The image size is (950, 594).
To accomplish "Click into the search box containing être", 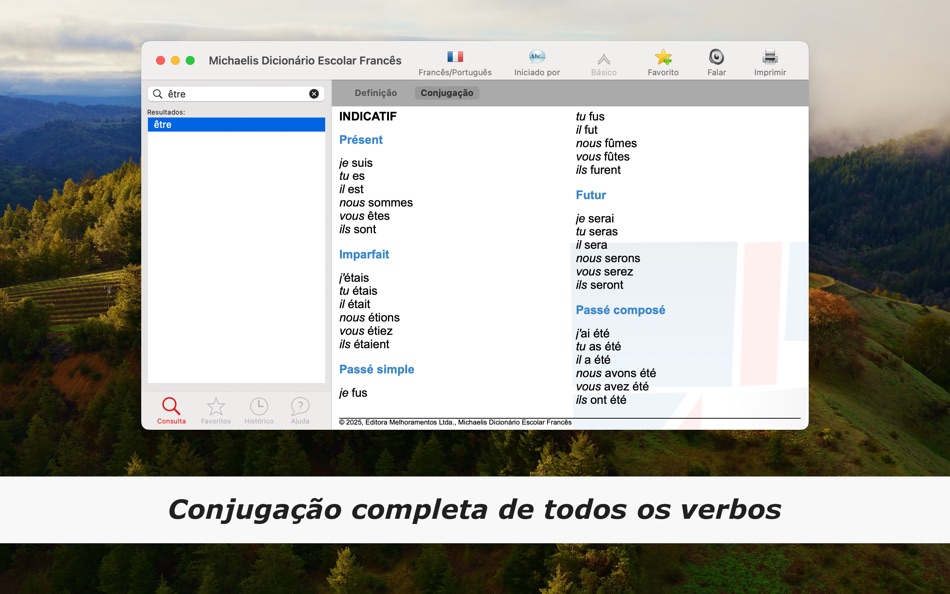I will (x=236, y=94).
